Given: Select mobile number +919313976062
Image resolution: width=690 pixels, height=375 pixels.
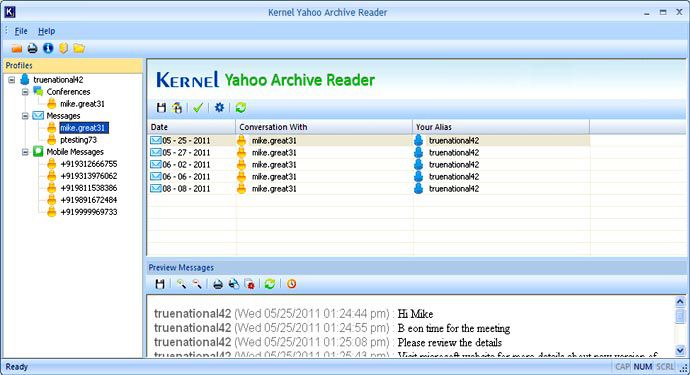Looking at the screenshot, I should (x=89, y=176).
